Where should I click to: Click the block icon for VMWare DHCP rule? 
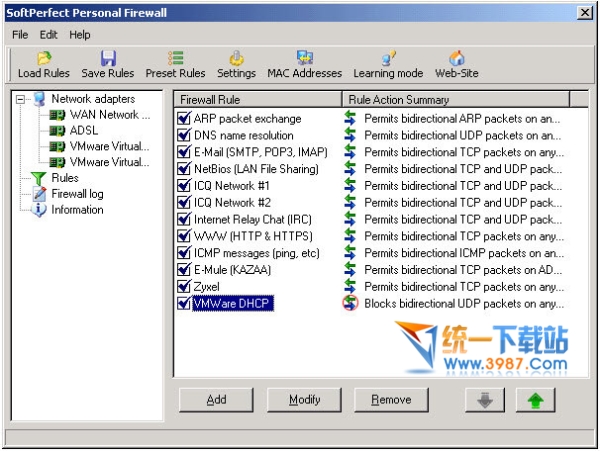[x=350, y=303]
